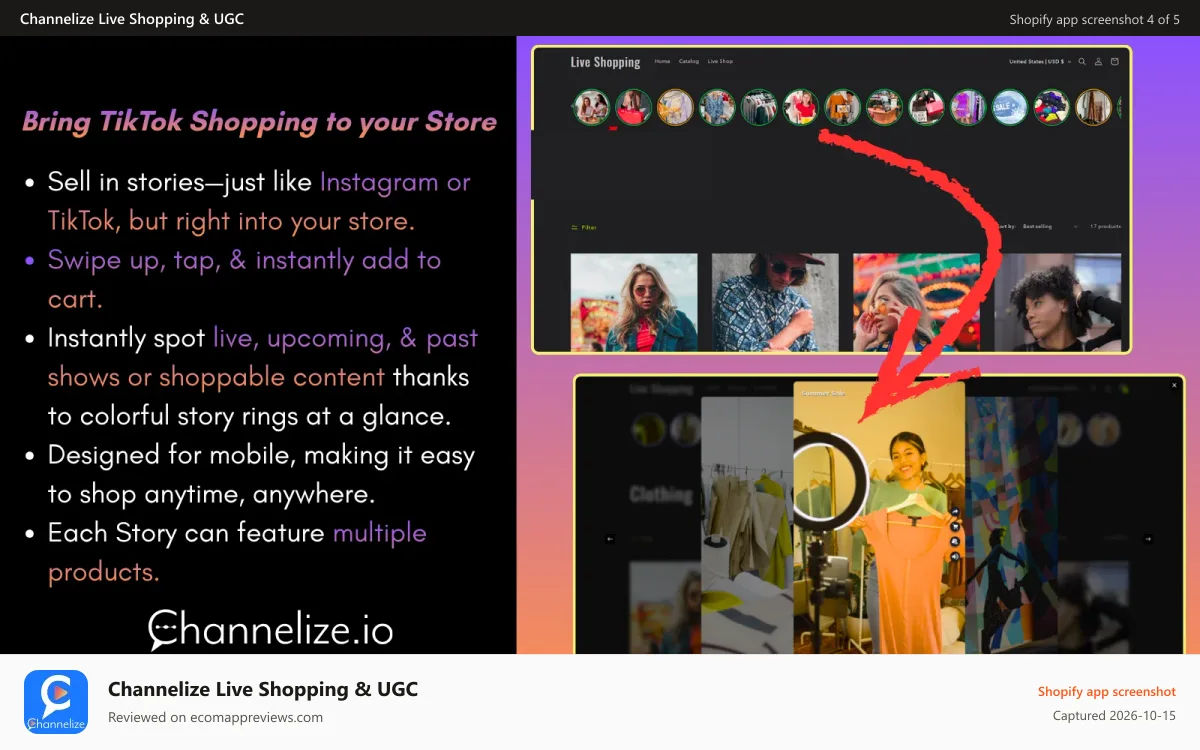Image resolution: width=1200 pixels, height=750 pixels.
Task: Open the SALE story circle
Action: point(1010,107)
